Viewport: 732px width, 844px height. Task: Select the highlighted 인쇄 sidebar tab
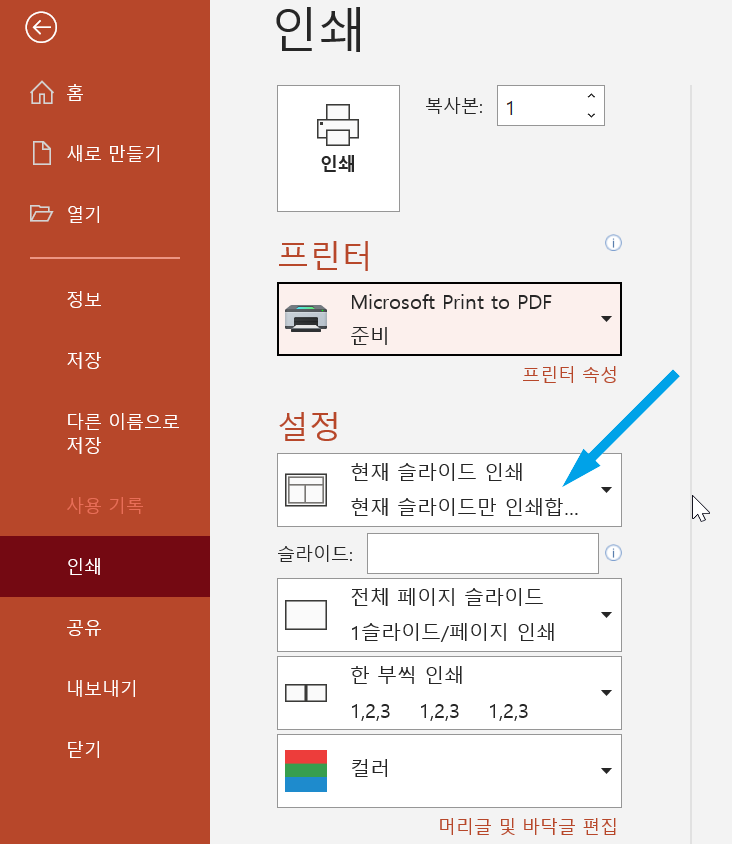point(105,566)
